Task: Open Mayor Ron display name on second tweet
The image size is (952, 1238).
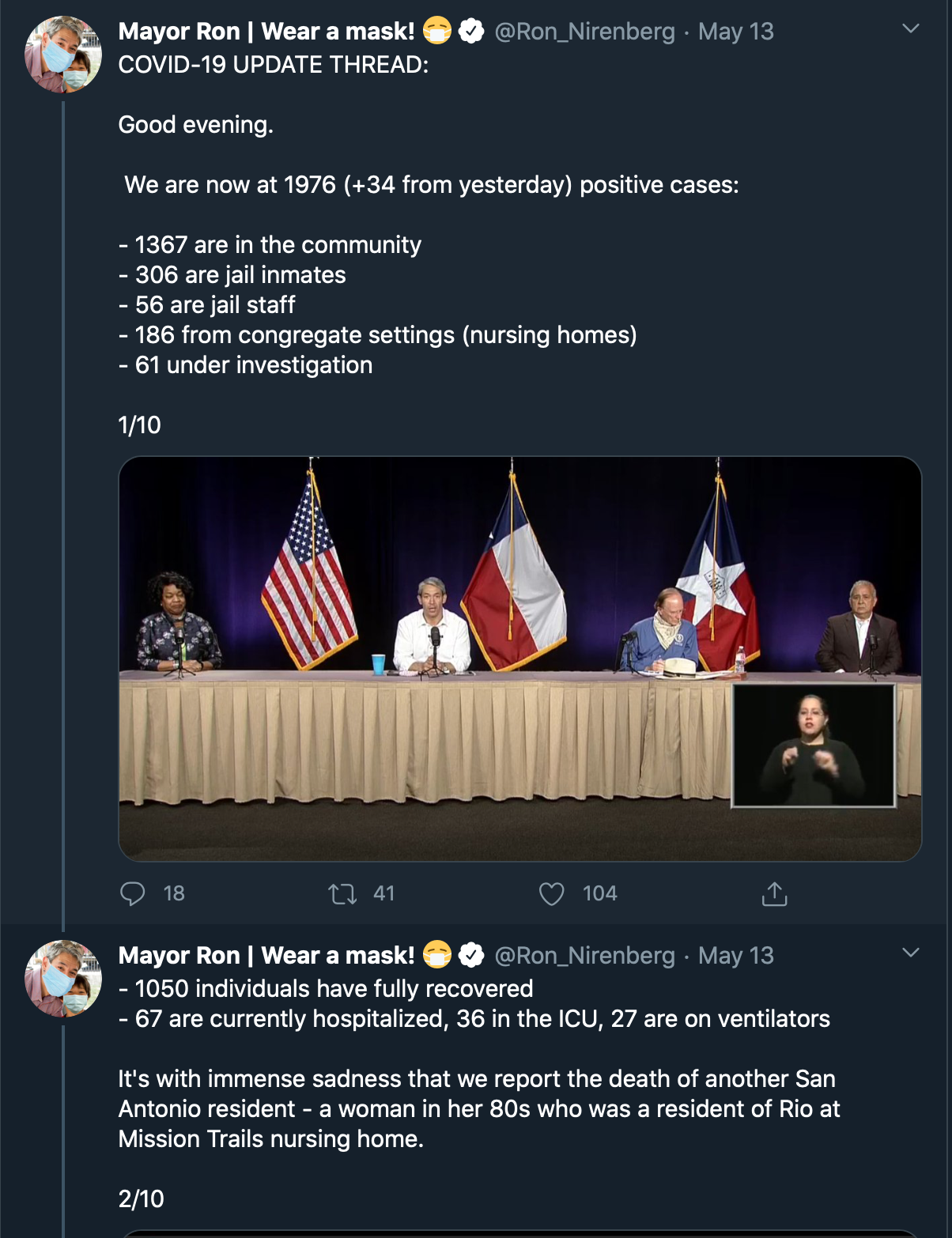Action: (266, 956)
